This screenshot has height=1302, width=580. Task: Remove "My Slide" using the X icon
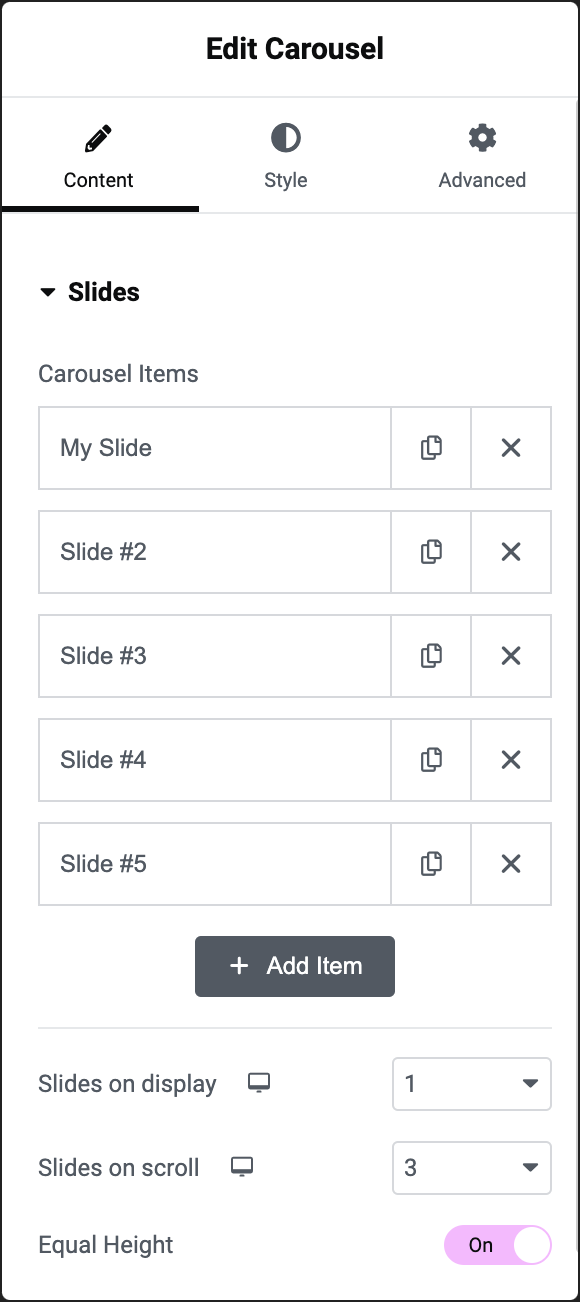[x=511, y=448]
